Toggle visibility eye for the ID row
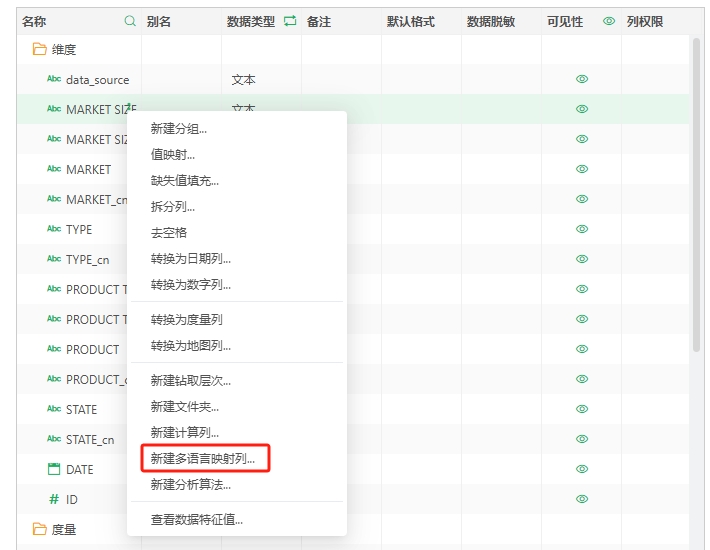Screen dimensions: 710x550 point(582,499)
